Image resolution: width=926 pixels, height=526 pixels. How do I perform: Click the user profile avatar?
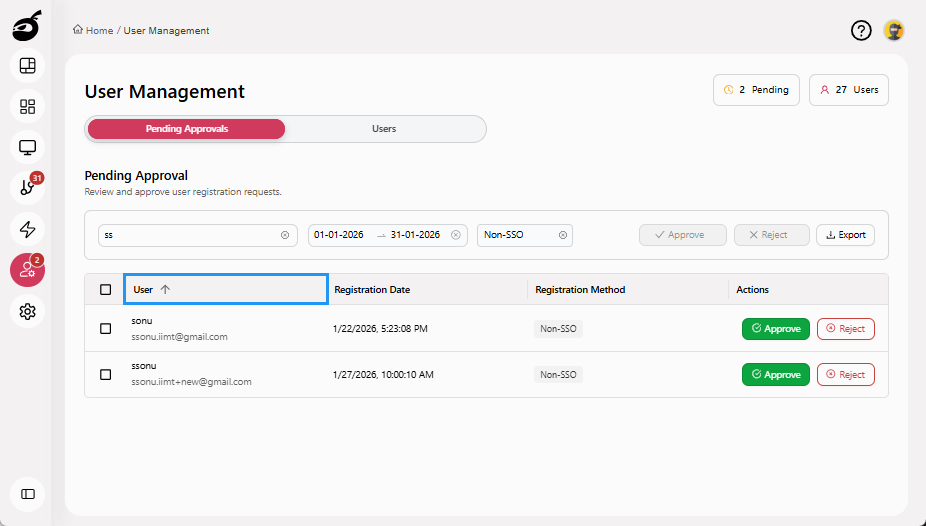click(894, 31)
